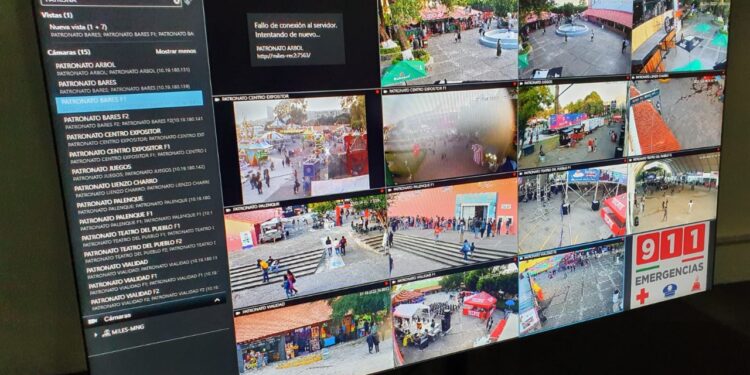
Task: Clear the search field with its X
Action: 176,2
